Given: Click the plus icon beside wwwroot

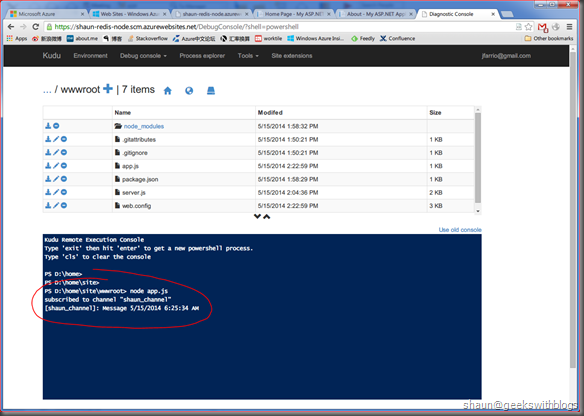Looking at the screenshot, I should coord(108,89).
